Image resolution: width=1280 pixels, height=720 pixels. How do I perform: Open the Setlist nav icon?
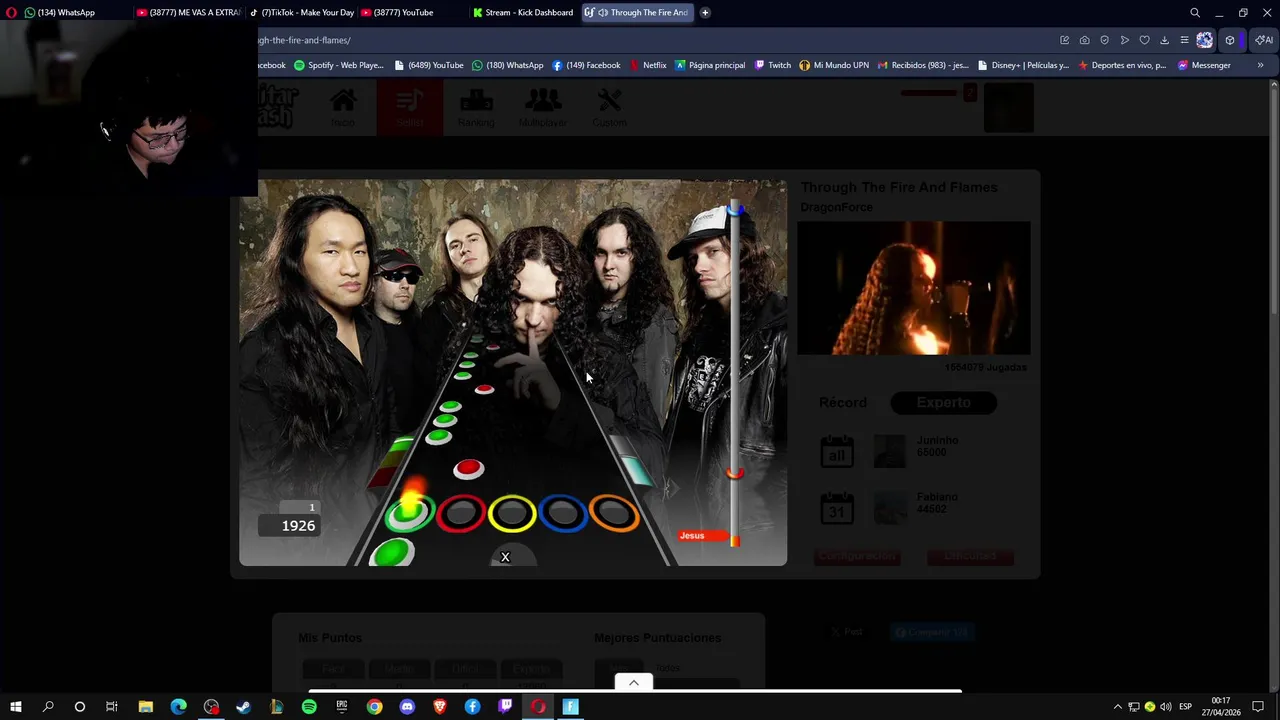[x=409, y=107]
